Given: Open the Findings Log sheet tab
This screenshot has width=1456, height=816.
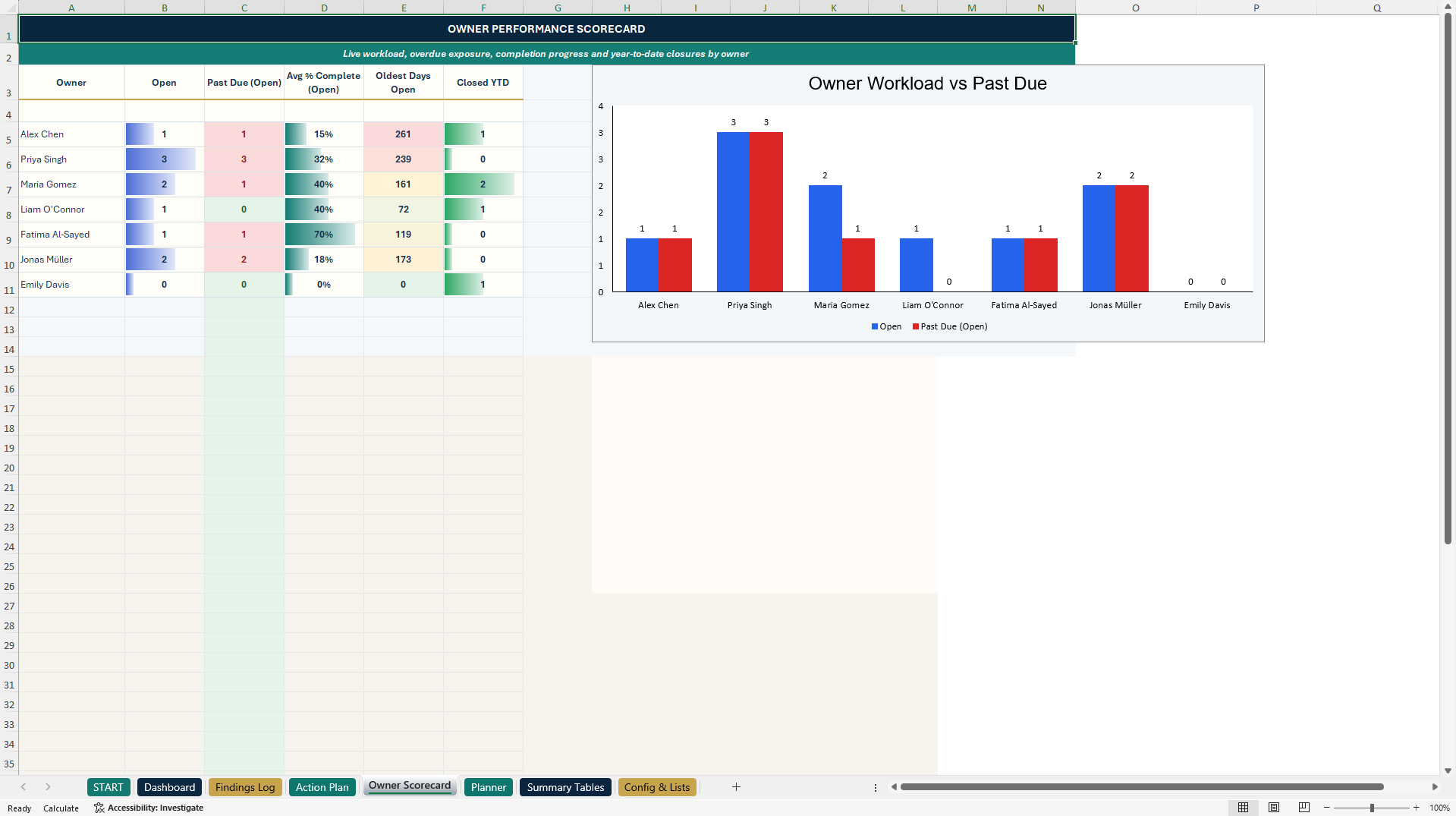Looking at the screenshot, I should [245, 787].
